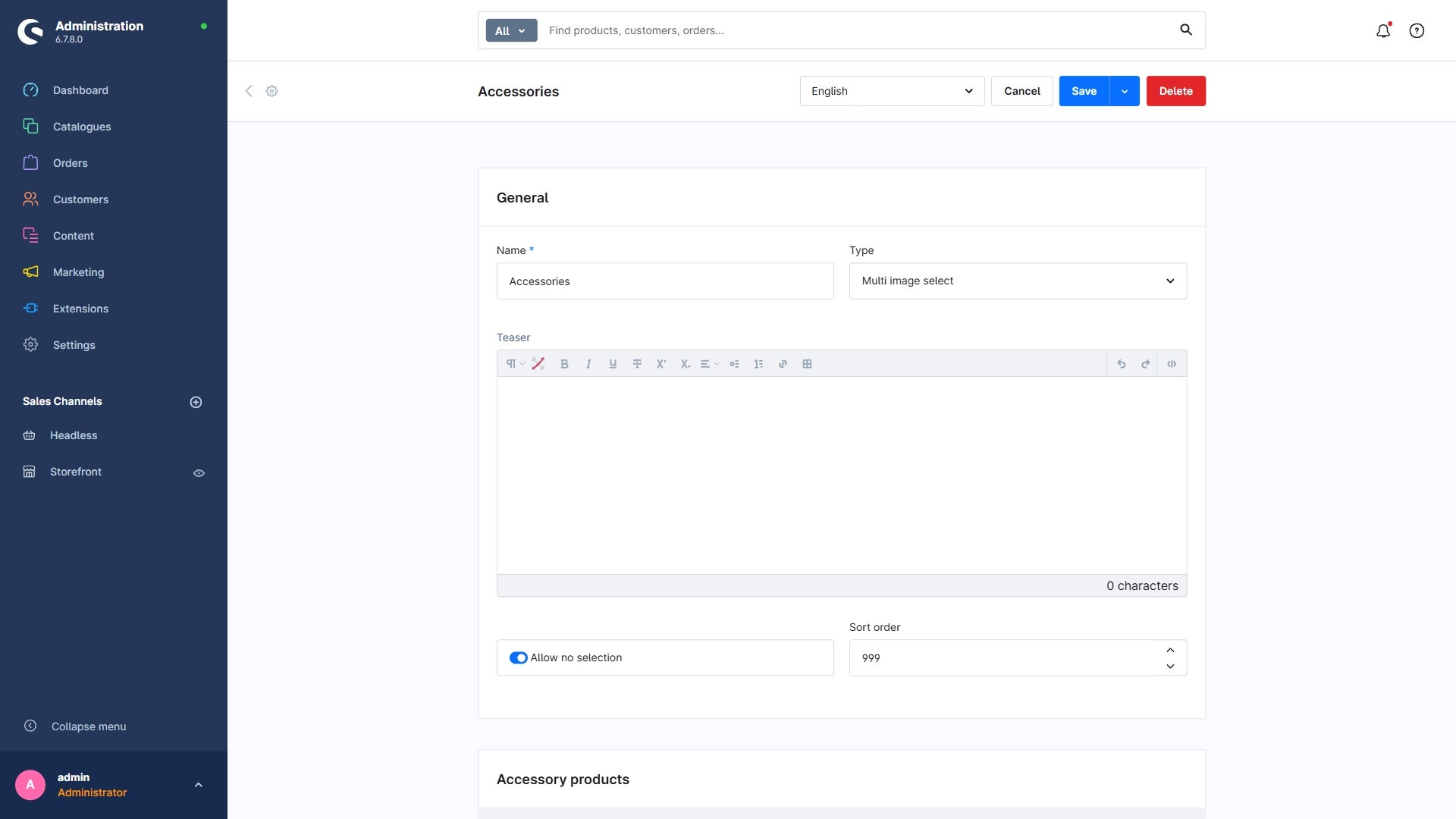Undo last change in Teaser editor
Screen dimensions: 1456x819
click(x=1121, y=364)
